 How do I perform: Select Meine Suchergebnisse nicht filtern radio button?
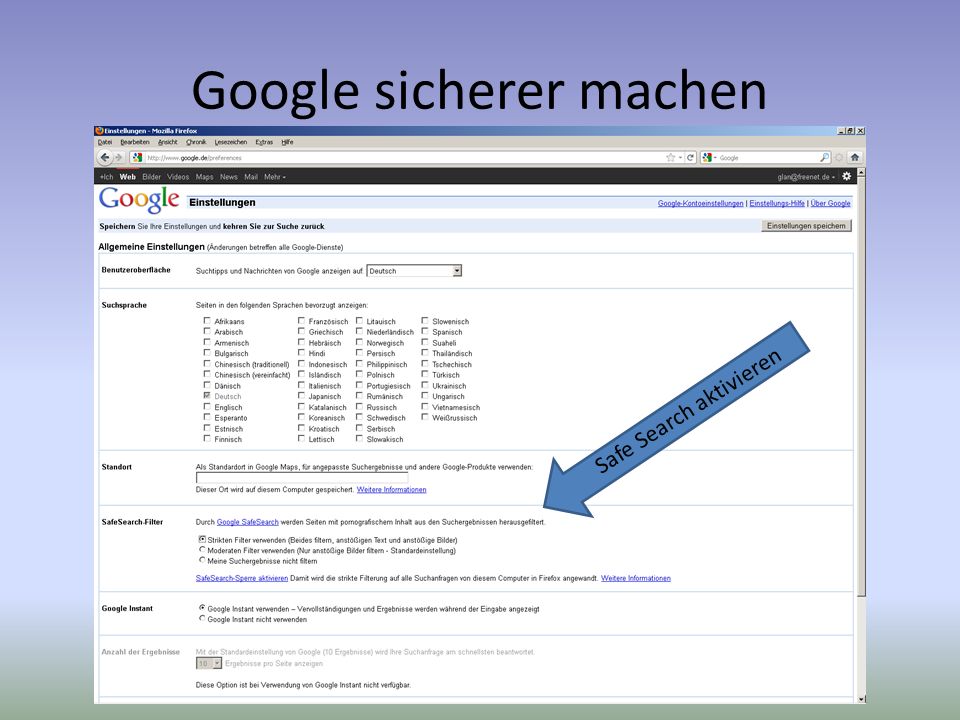tap(202, 560)
